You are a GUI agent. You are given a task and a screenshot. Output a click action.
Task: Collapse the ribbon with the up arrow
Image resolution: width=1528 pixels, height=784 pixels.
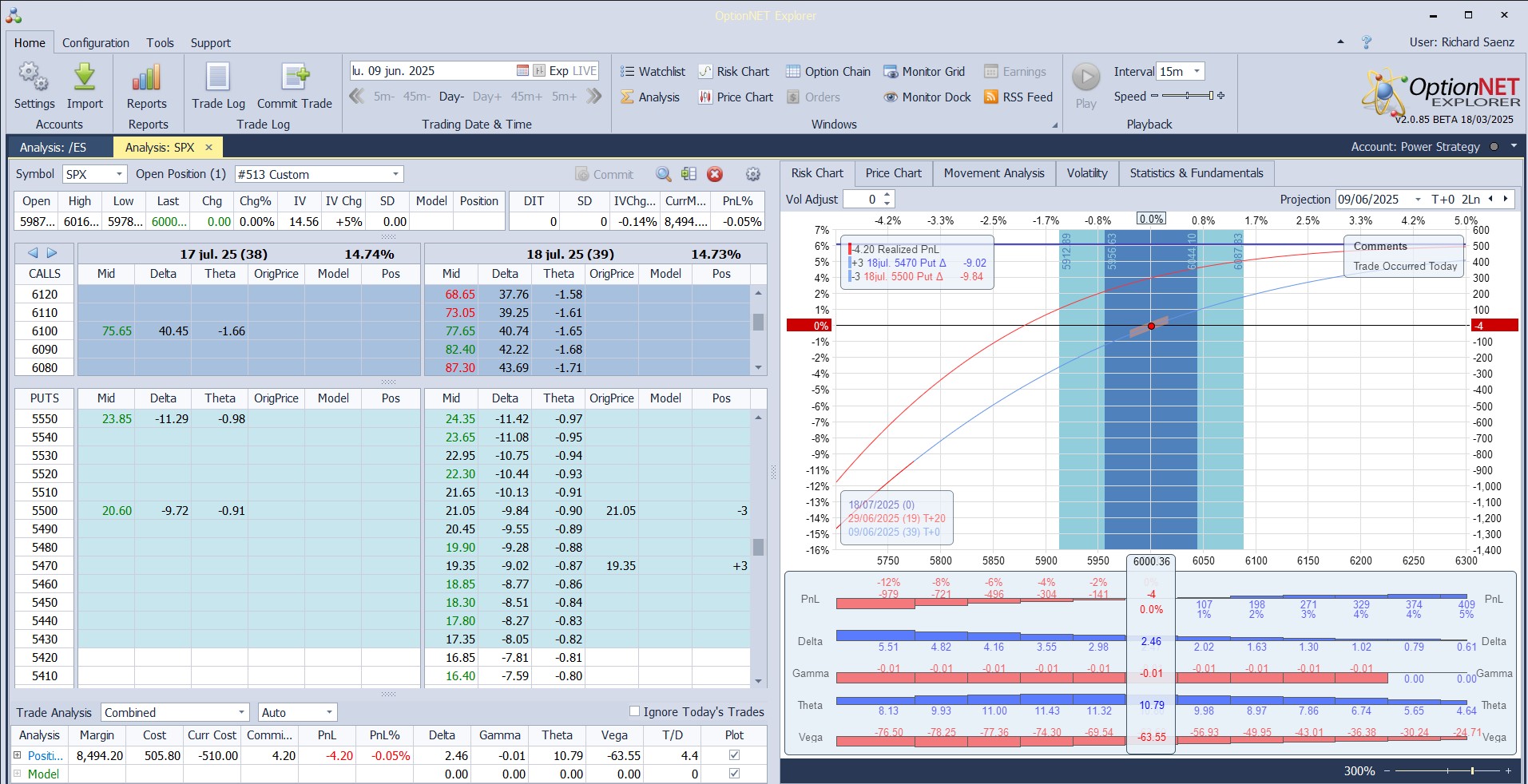(1340, 42)
